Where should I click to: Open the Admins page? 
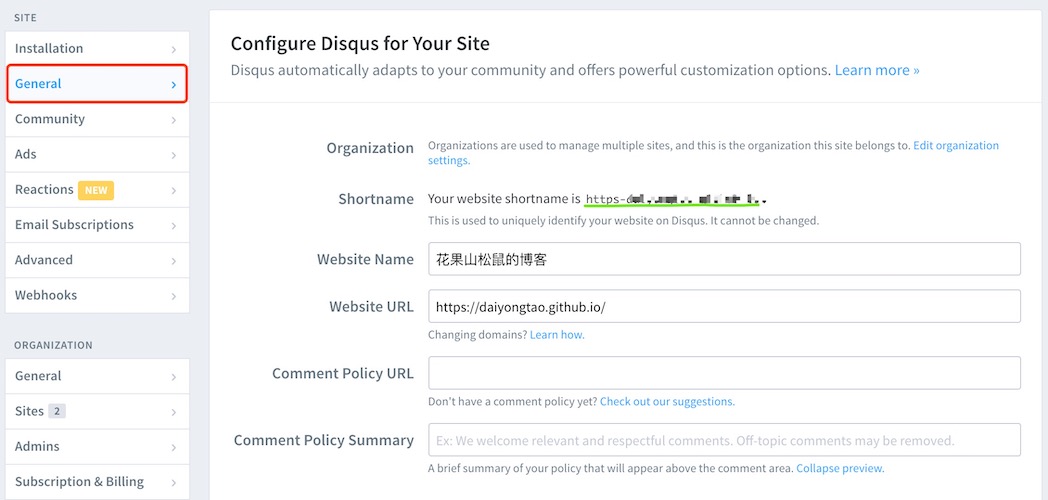click(98, 447)
